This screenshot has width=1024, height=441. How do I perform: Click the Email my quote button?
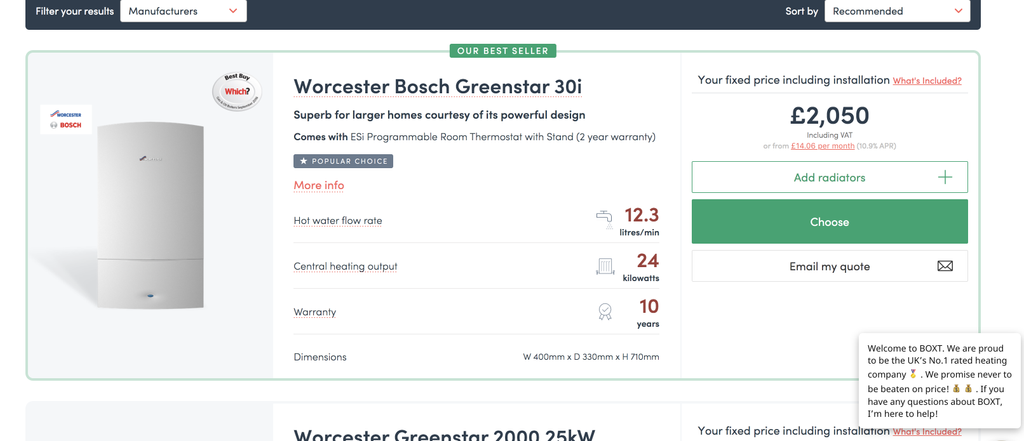coord(829,266)
